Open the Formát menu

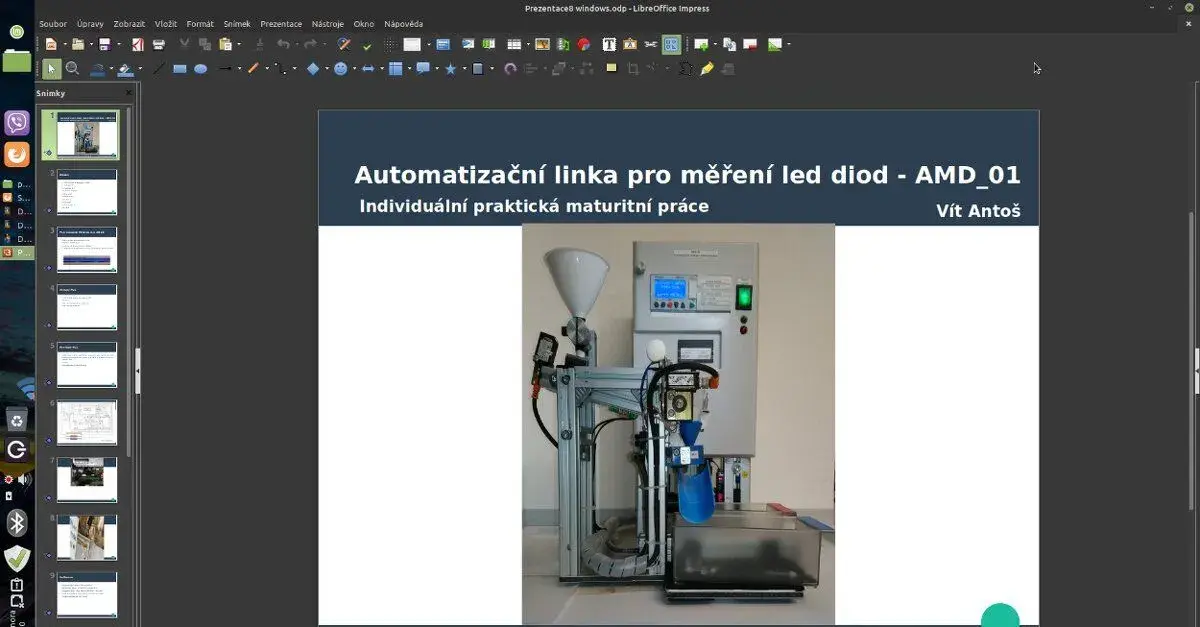coord(200,23)
